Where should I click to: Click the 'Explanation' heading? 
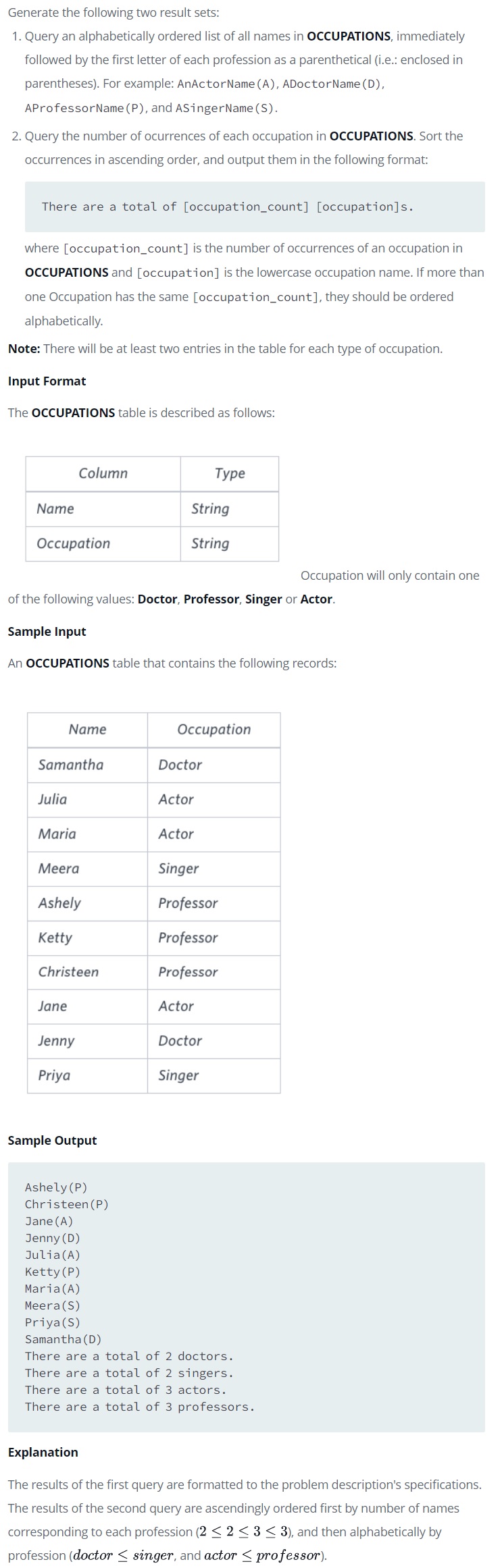pos(43,1452)
